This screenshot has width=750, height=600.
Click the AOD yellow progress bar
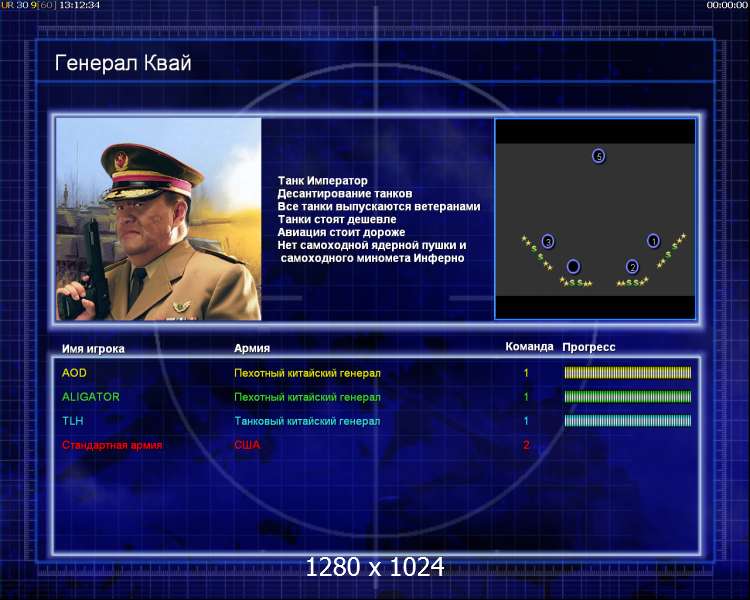coord(628,373)
